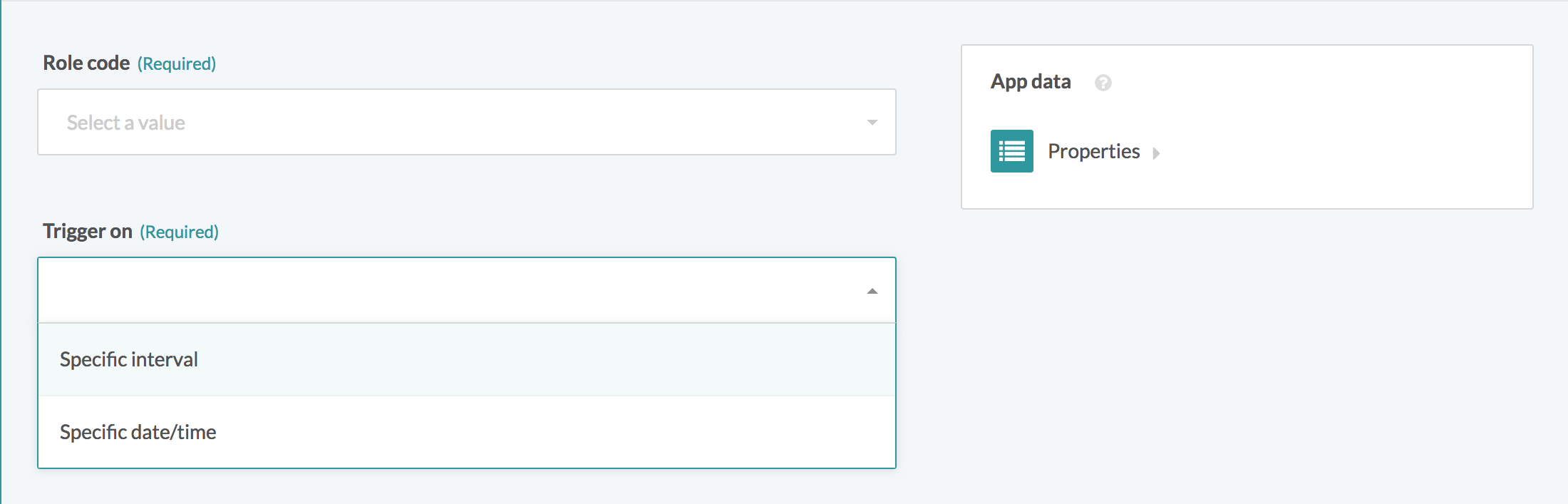This screenshot has width=1568, height=504.
Task: Click the "Select a value" placeholder text
Action: (126, 123)
